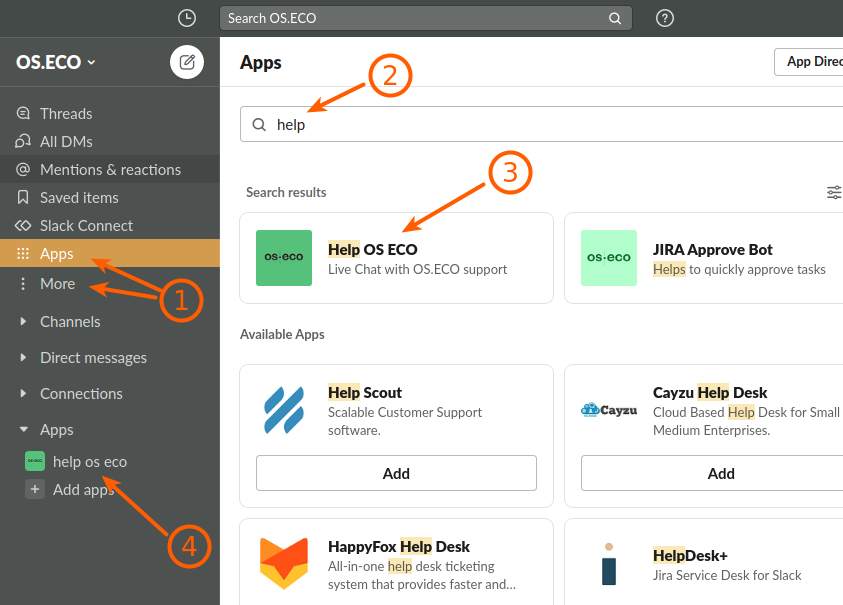
Task: Click the plus icon beside Add apps
Action: pos(35,490)
